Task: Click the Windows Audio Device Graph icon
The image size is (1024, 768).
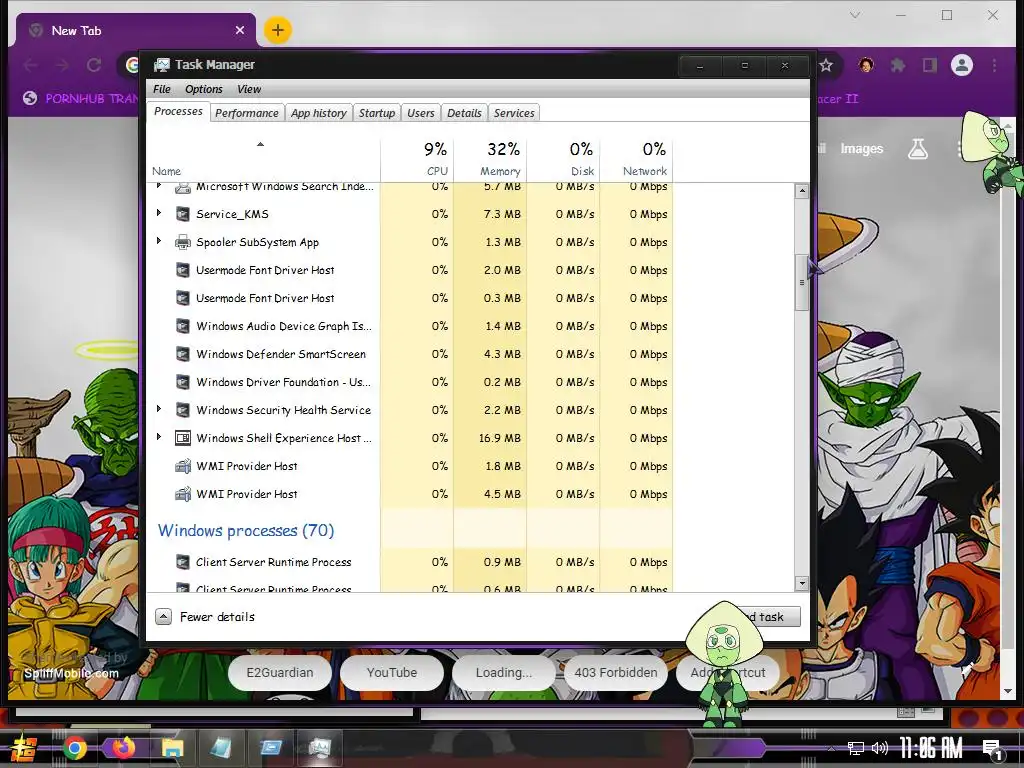Action: pos(183,326)
